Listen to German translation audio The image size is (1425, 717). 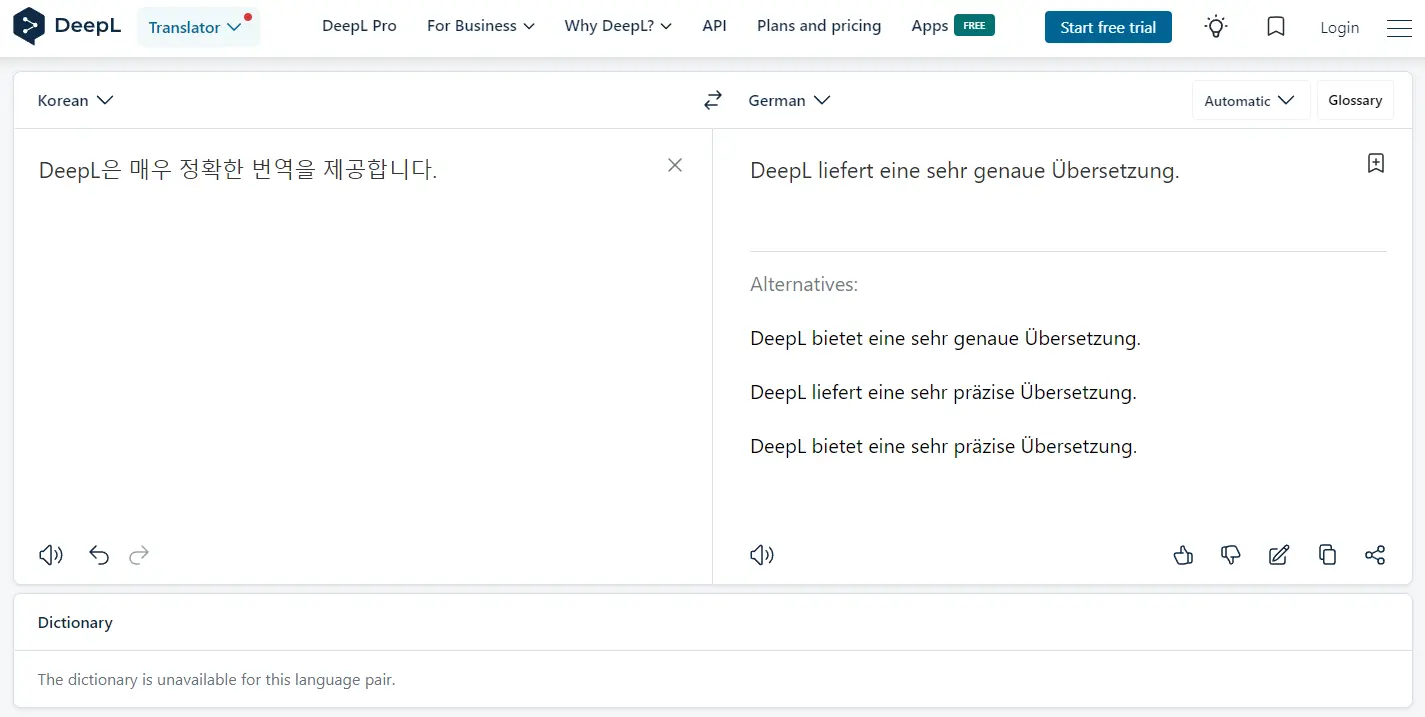[762, 555]
